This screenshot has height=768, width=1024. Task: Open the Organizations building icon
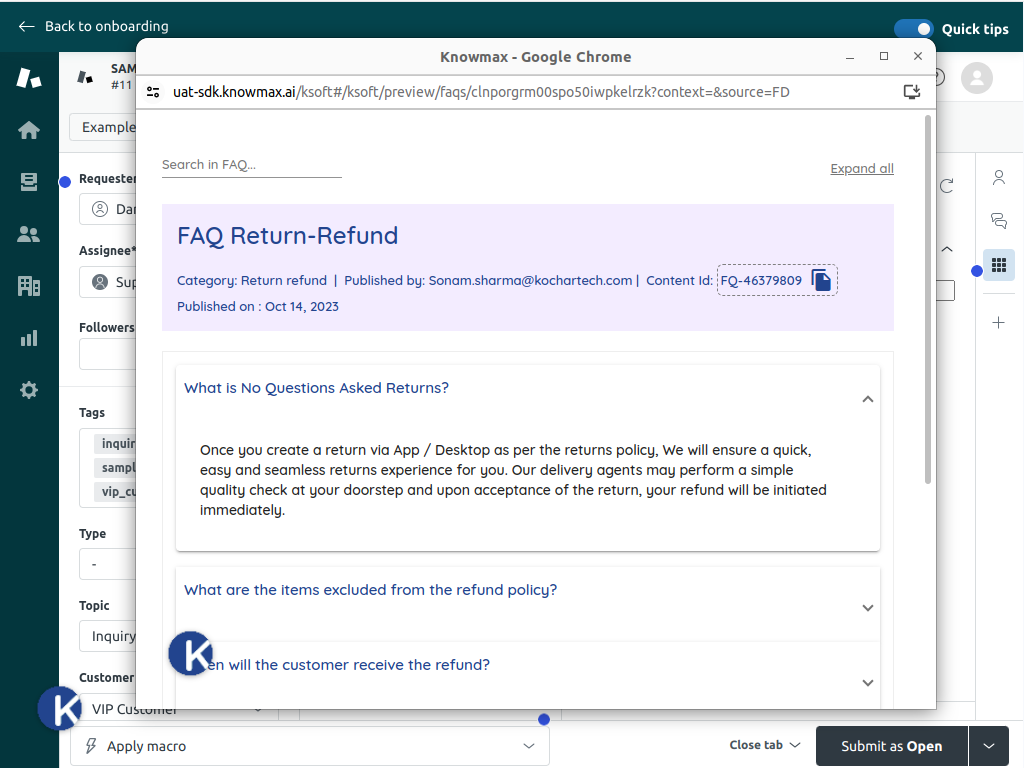(x=29, y=286)
